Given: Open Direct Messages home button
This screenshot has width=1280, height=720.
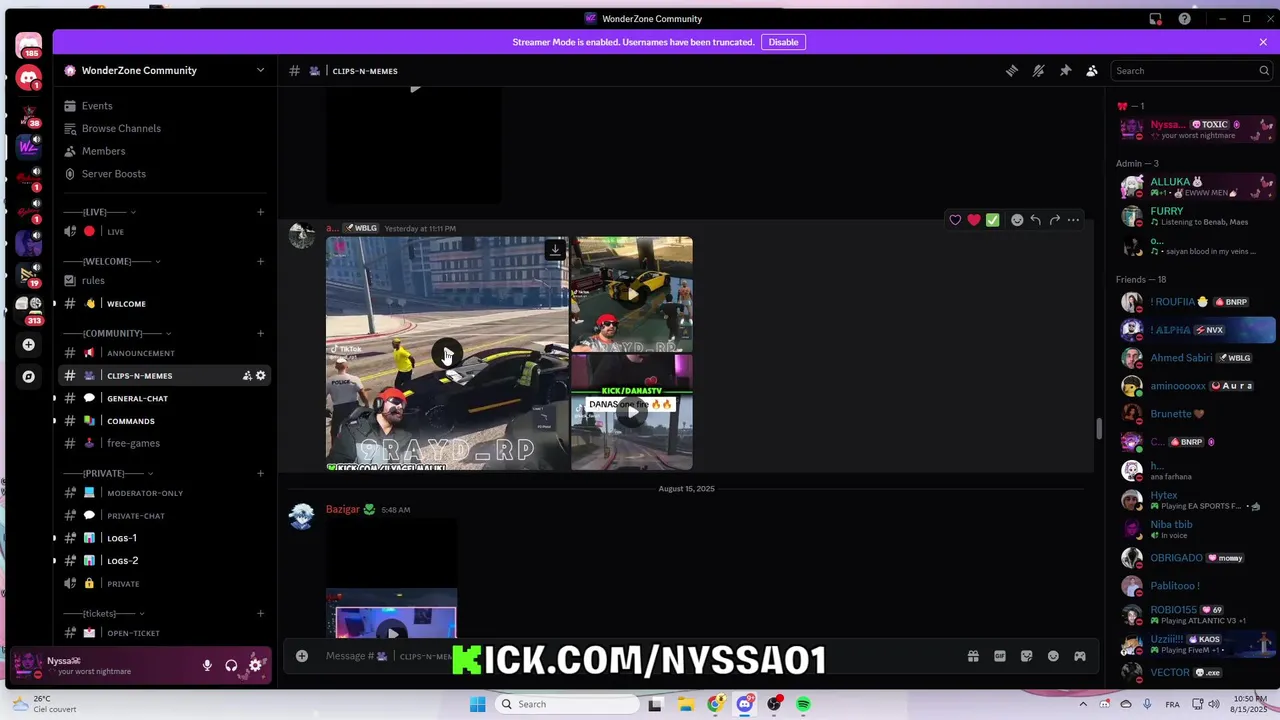Looking at the screenshot, I should 28,46.
